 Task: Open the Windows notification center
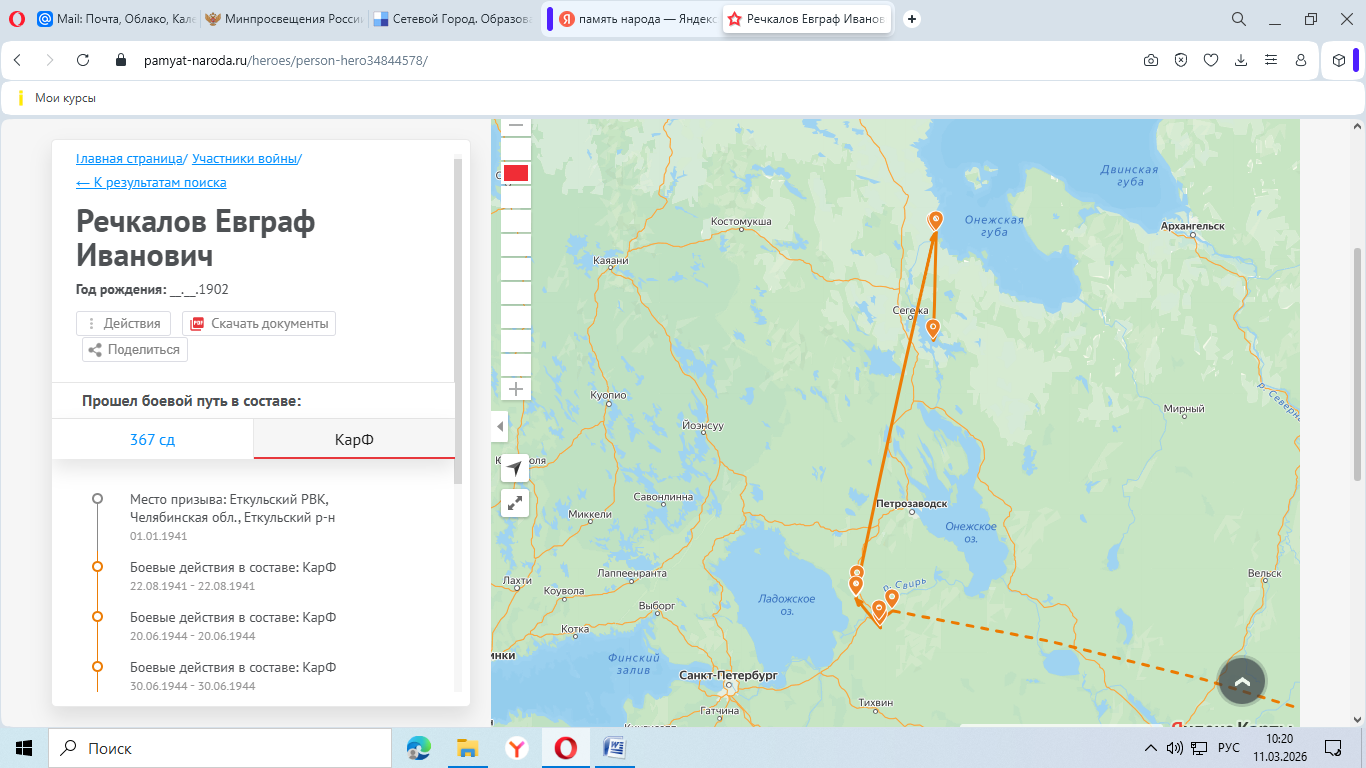[x=1332, y=748]
